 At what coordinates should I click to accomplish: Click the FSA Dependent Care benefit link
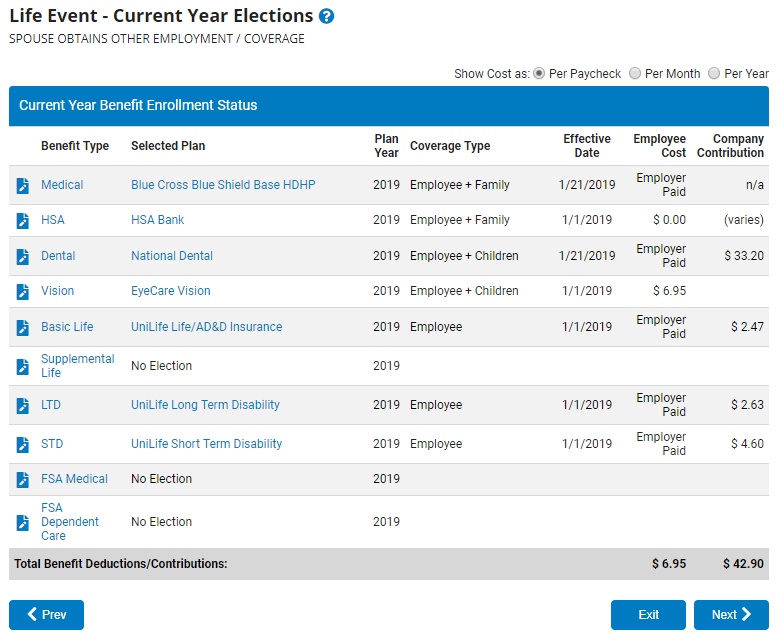pyautogui.click(x=69, y=522)
